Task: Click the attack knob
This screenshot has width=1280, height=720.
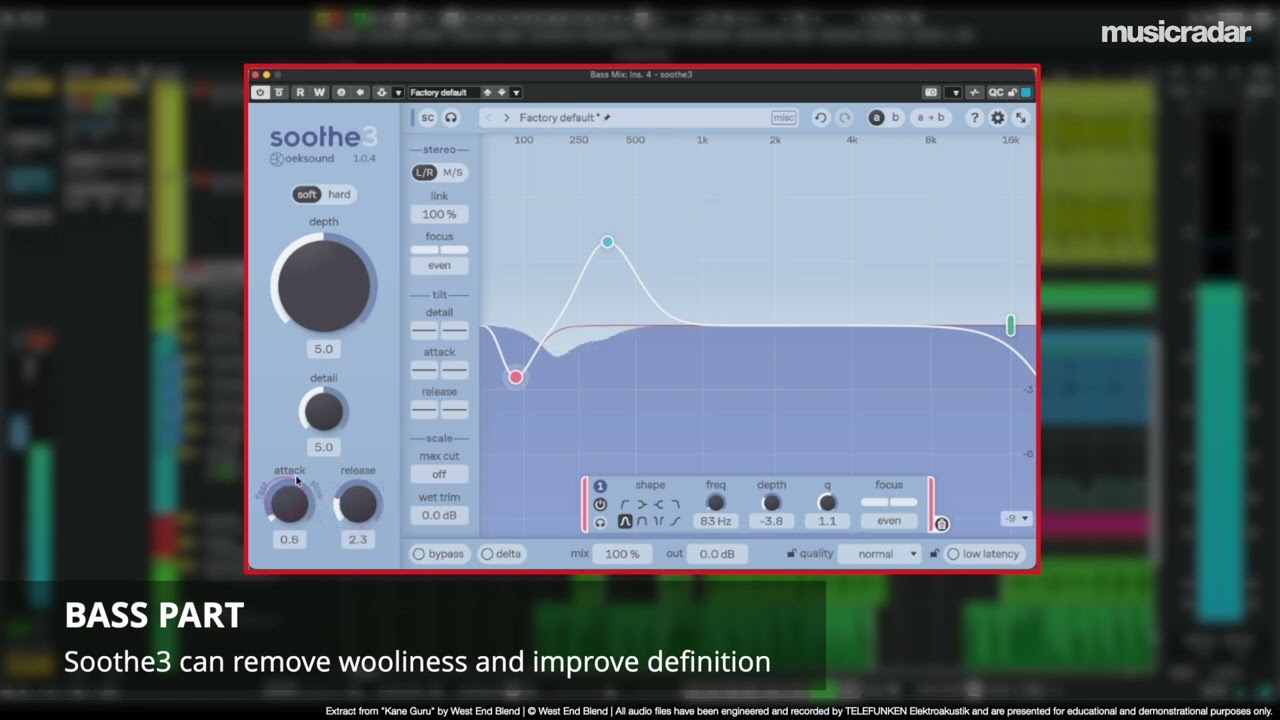Action: click(x=289, y=504)
